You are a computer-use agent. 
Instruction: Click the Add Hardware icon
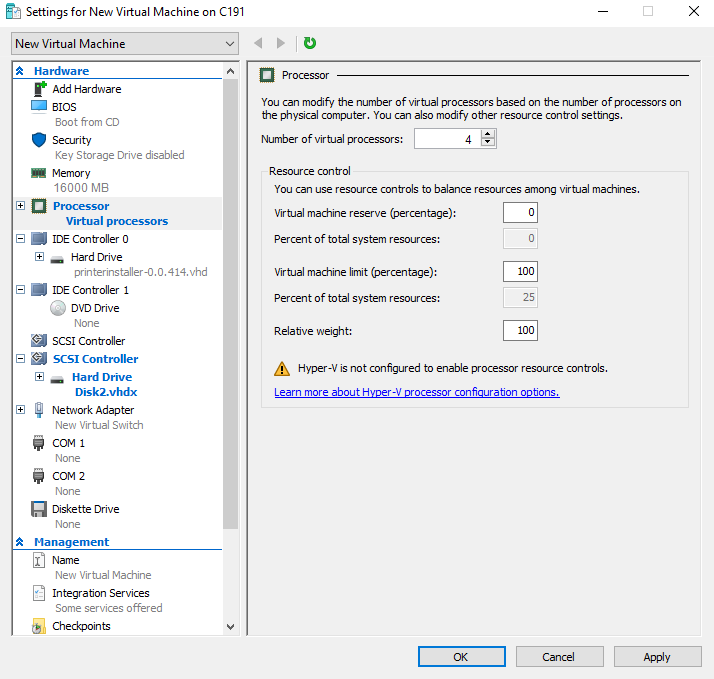click(x=40, y=89)
